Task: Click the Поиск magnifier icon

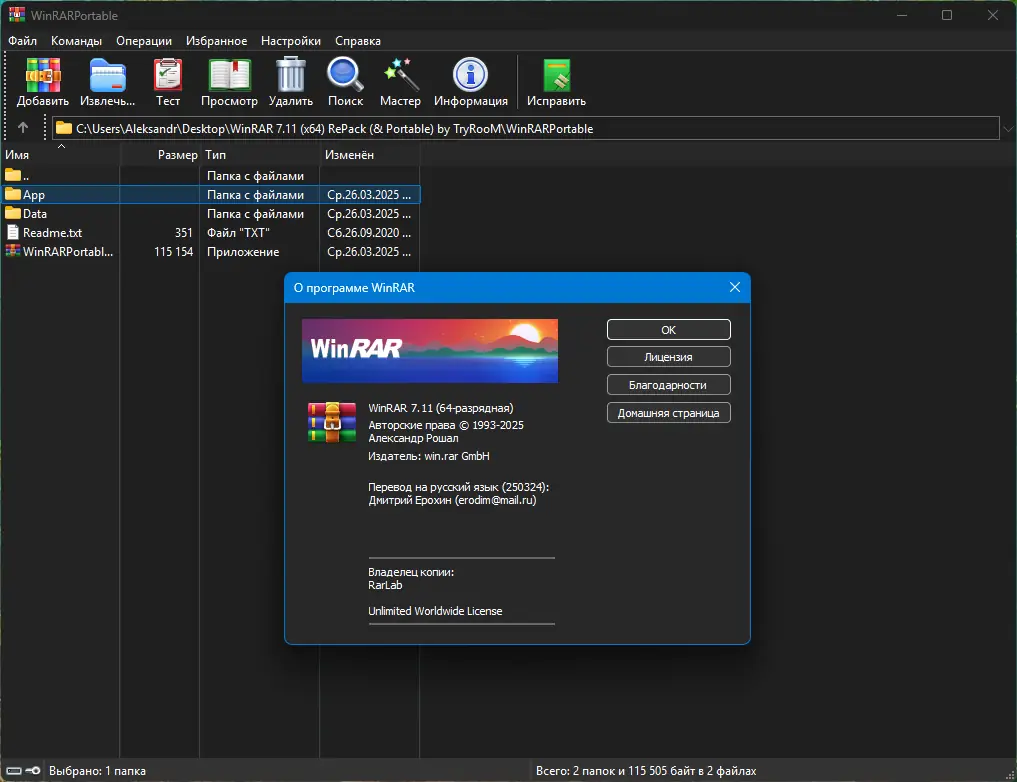Action: tap(345, 74)
